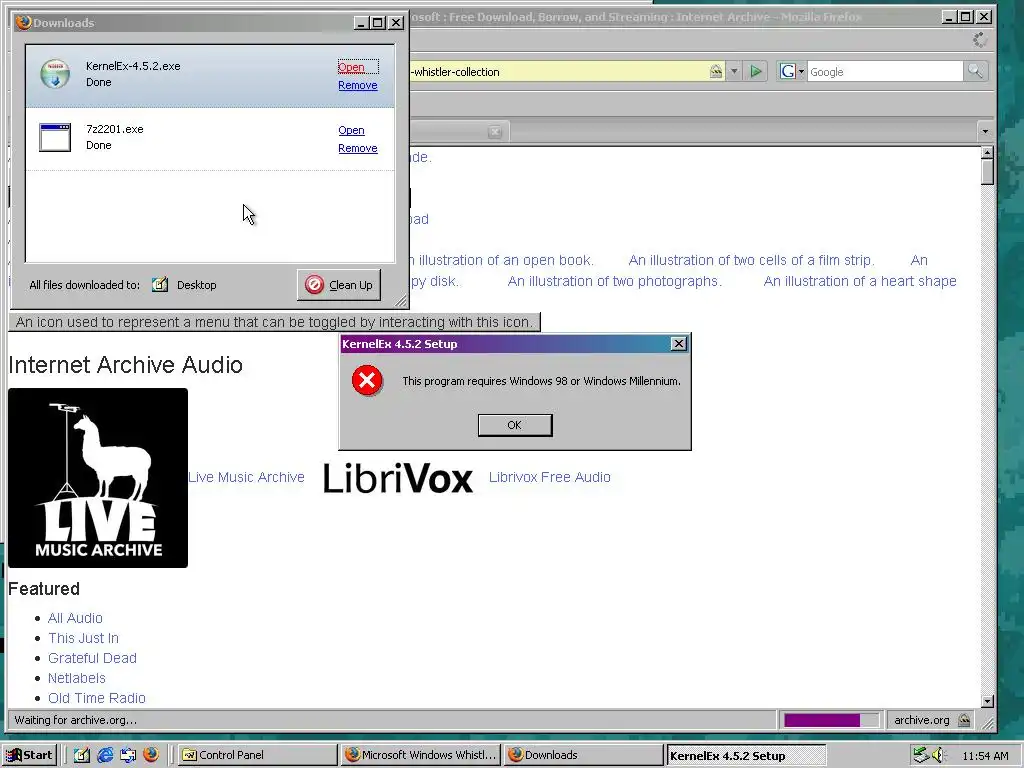Click the illustration of a heart shape link
Viewport: 1024px width, 768px height.
point(860,281)
